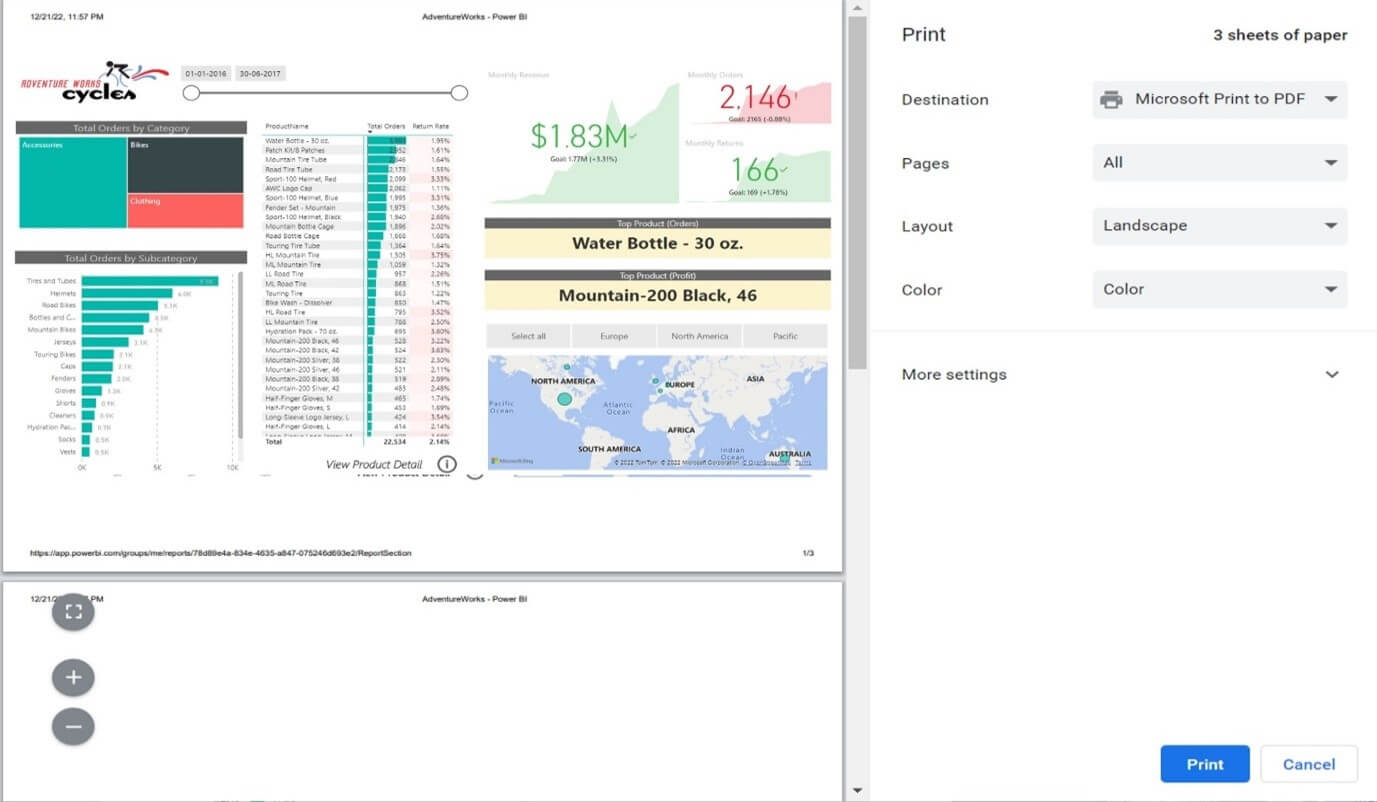Open the Pages dropdown set to All
The image size is (1377, 802).
tap(1220, 163)
